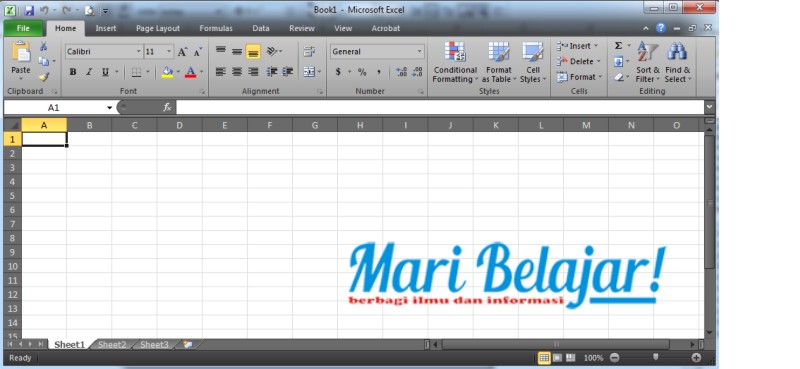Select the Sheet3 worksheet tab
The height and width of the screenshot is (369, 800).
[154, 345]
